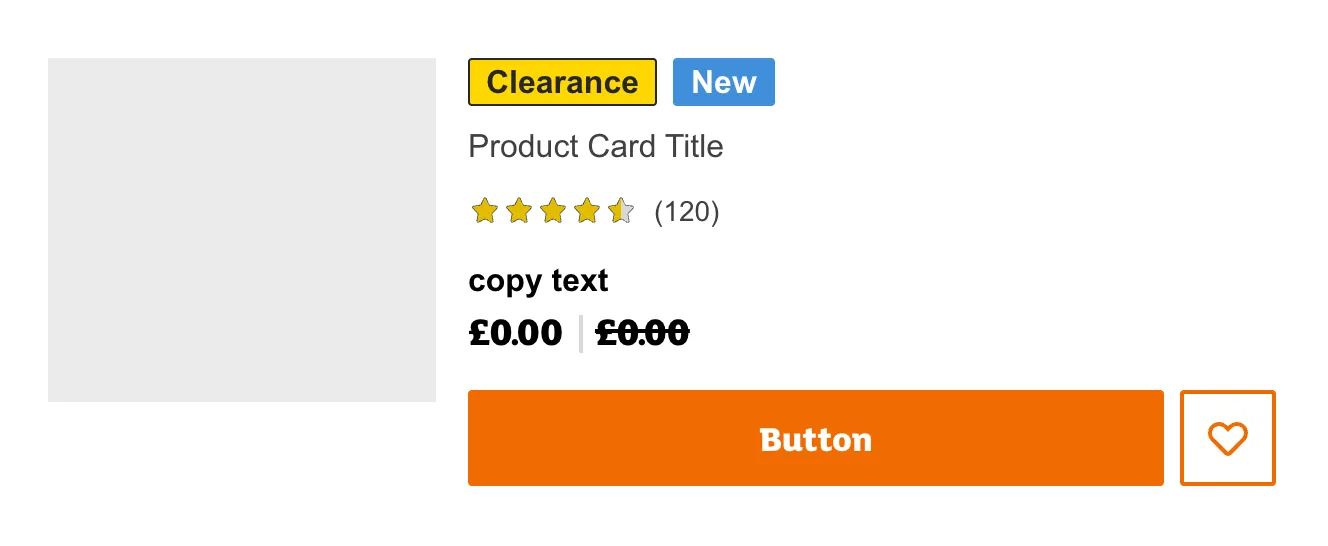Click the fourth rating star
The width and height of the screenshot is (1328, 546).
pyautogui.click(x=587, y=211)
